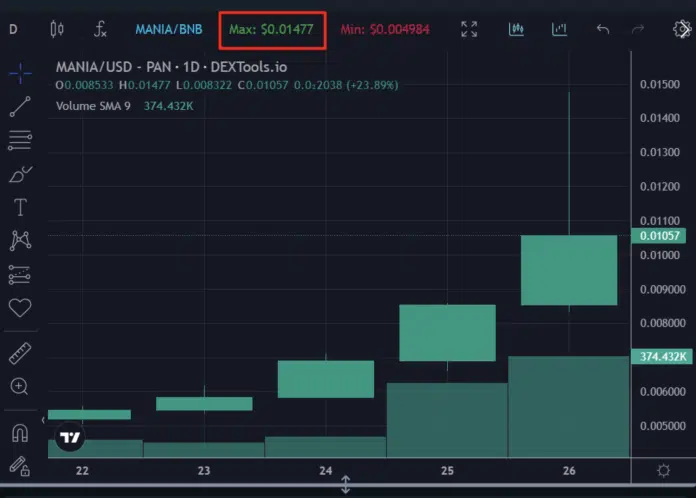Select the crosshair cursor tool
This screenshot has height=498, width=696.
(x=20, y=72)
